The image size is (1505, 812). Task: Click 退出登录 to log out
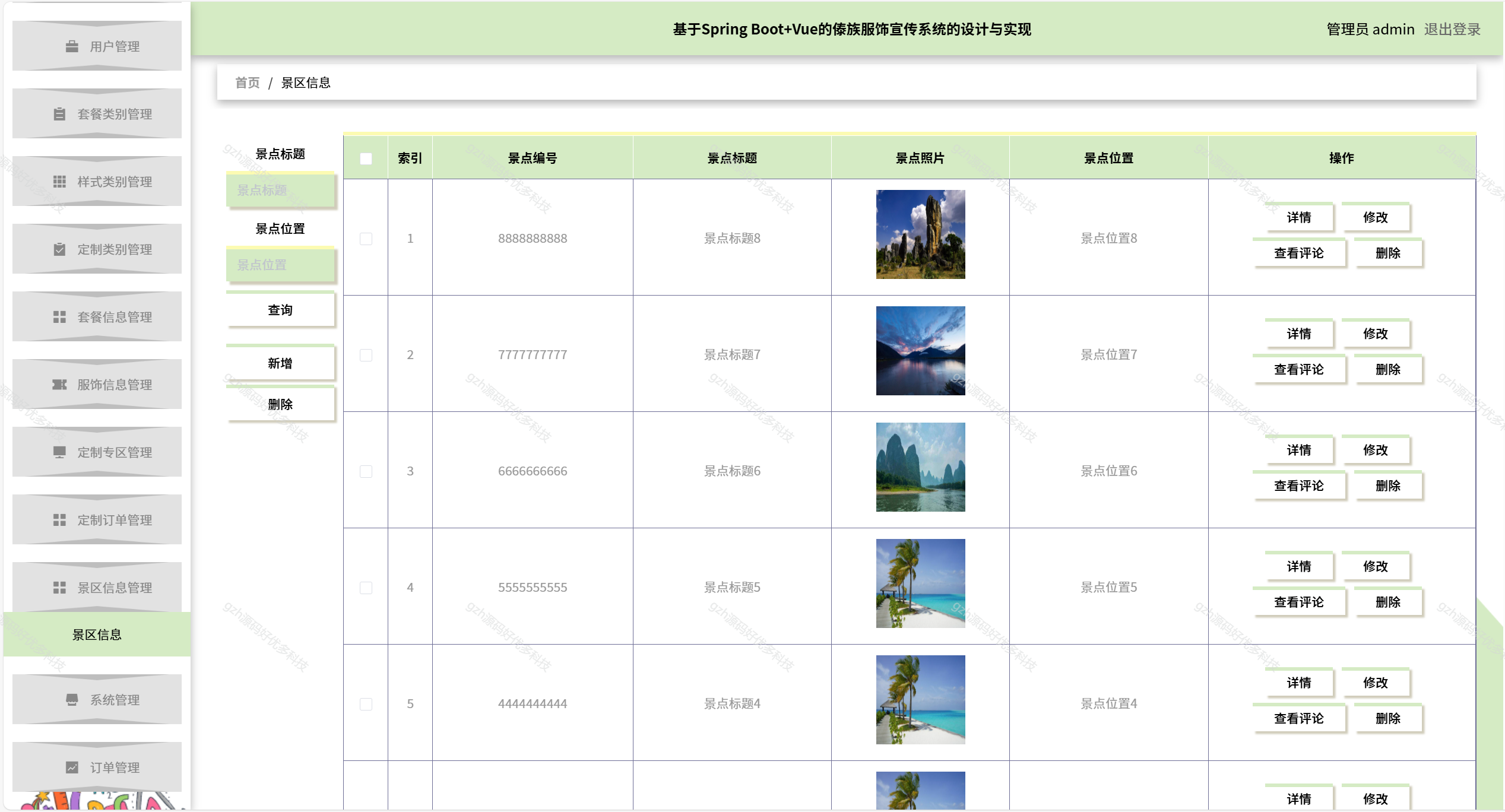pos(1452,29)
